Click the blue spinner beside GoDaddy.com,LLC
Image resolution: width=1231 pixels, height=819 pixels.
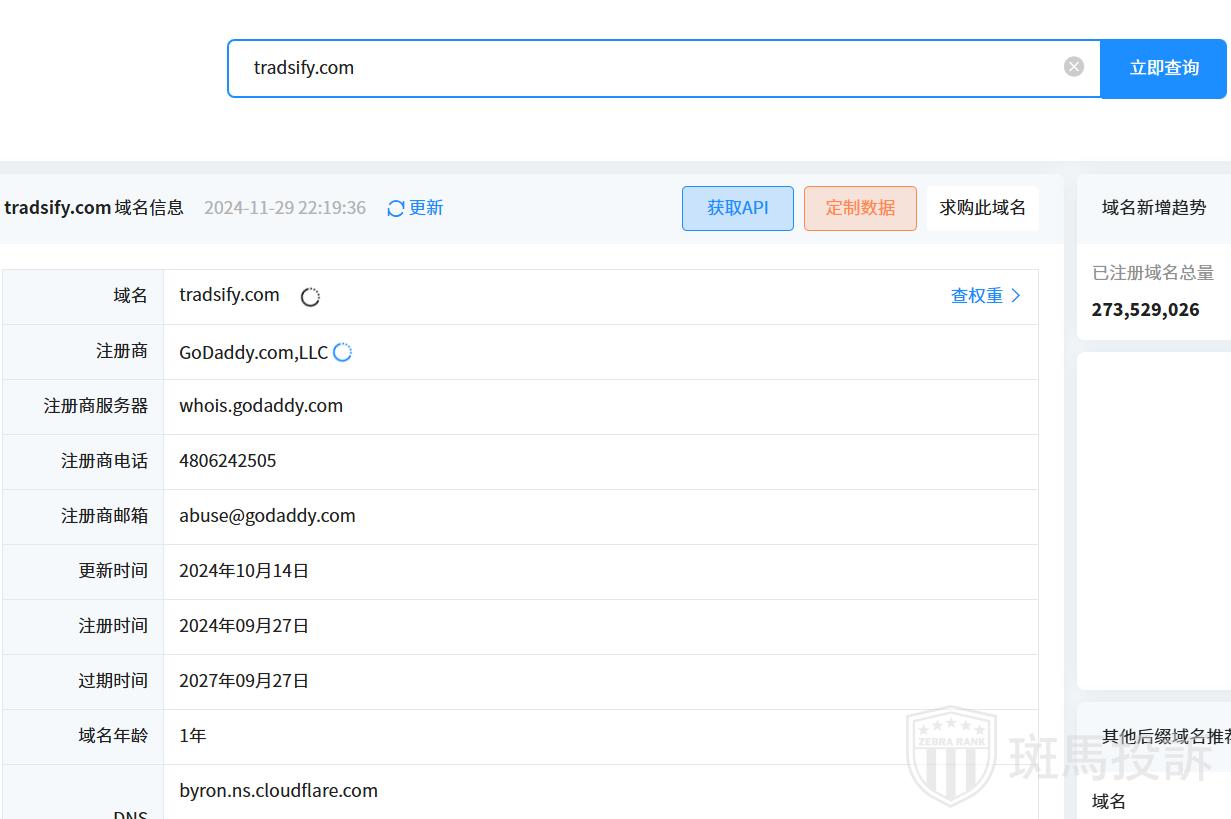[x=343, y=352]
